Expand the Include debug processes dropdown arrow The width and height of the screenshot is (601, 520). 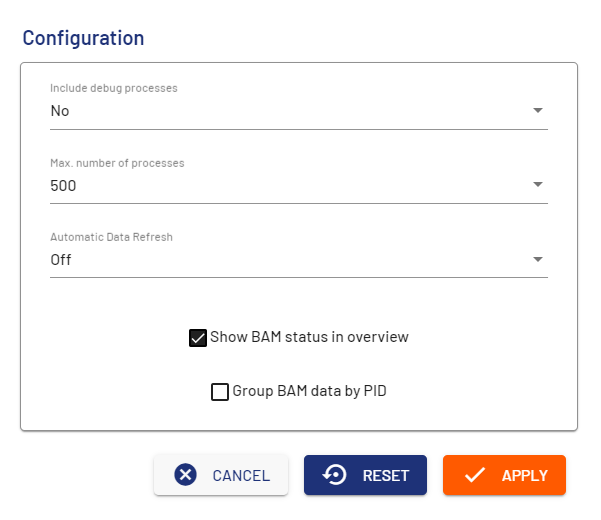click(x=537, y=110)
